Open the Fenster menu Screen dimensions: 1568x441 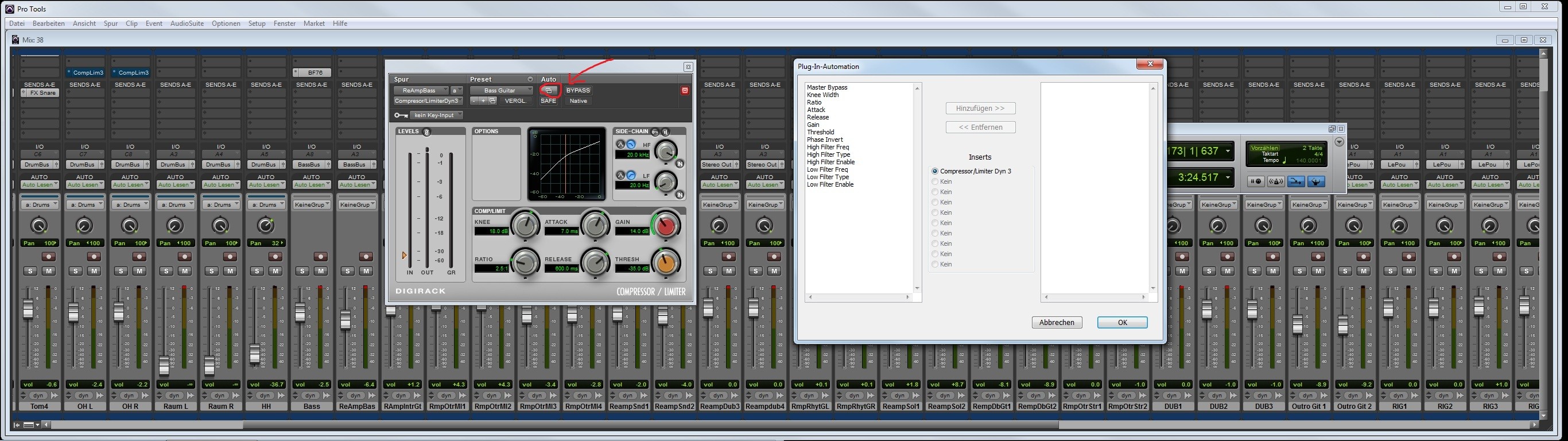tap(284, 23)
